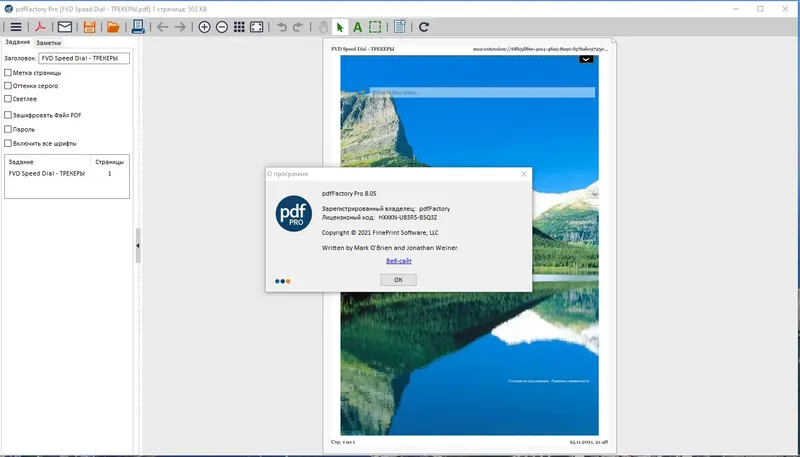Click the Страницы column header
The width and height of the screenshot is (800, 457).
coord(109,162)
